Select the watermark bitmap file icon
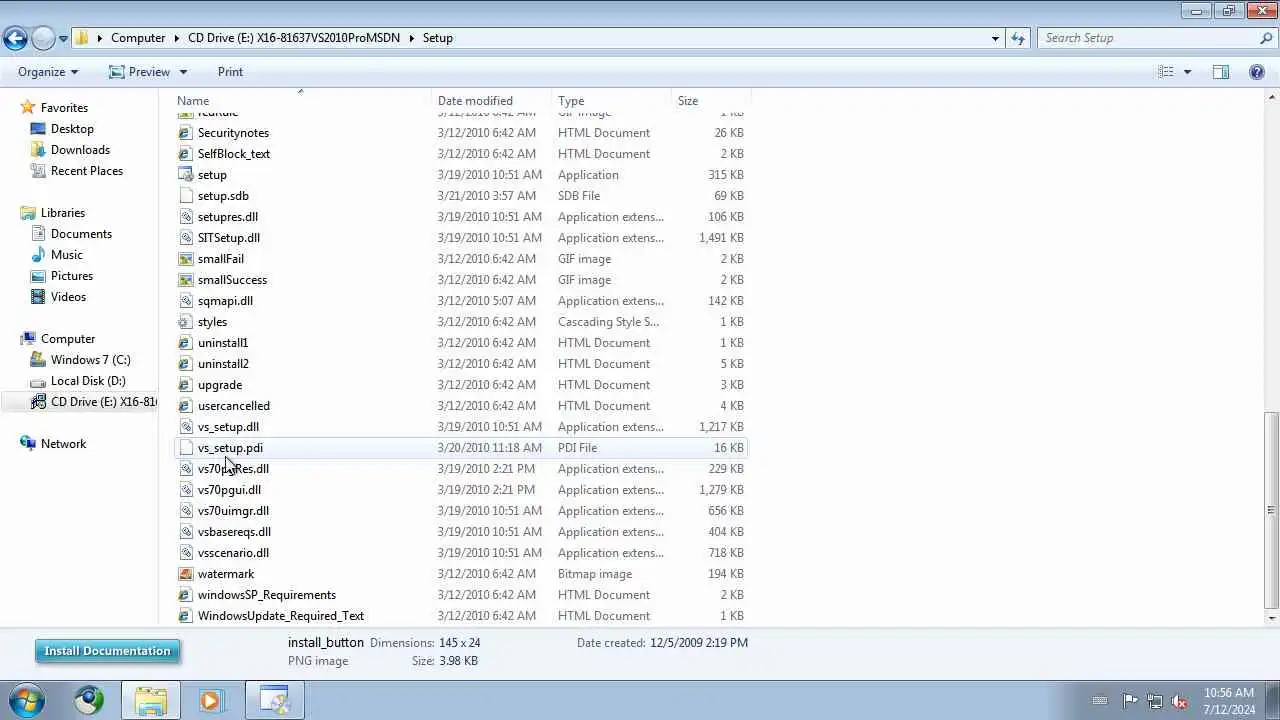Viewport: 1280px width, 720px height. 185,574
